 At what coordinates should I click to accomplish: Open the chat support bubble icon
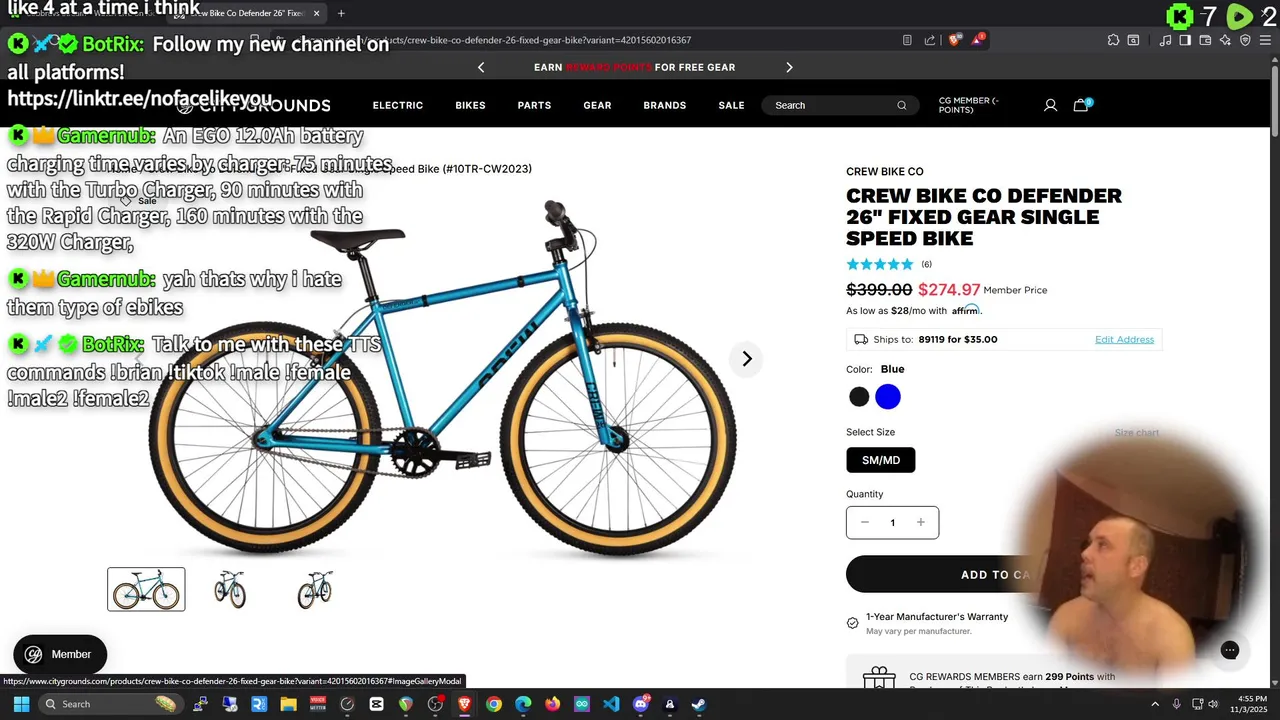pos(1230,651)
